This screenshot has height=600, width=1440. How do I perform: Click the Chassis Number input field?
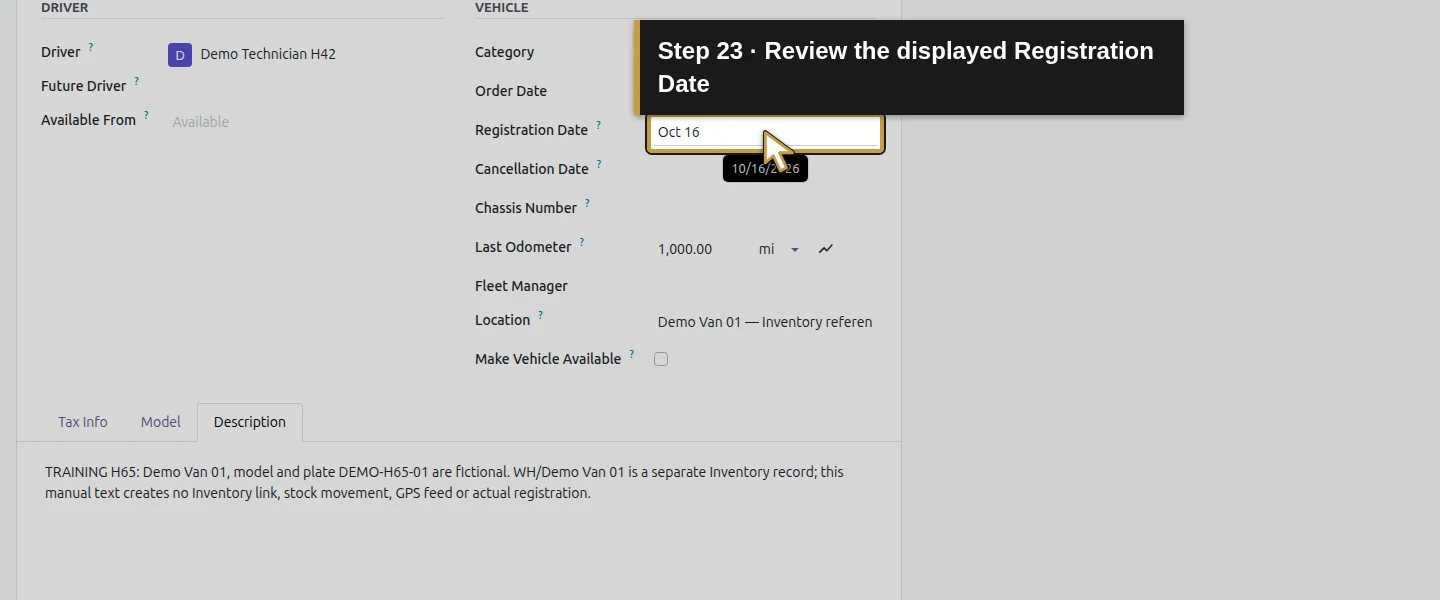coord(765,208)
